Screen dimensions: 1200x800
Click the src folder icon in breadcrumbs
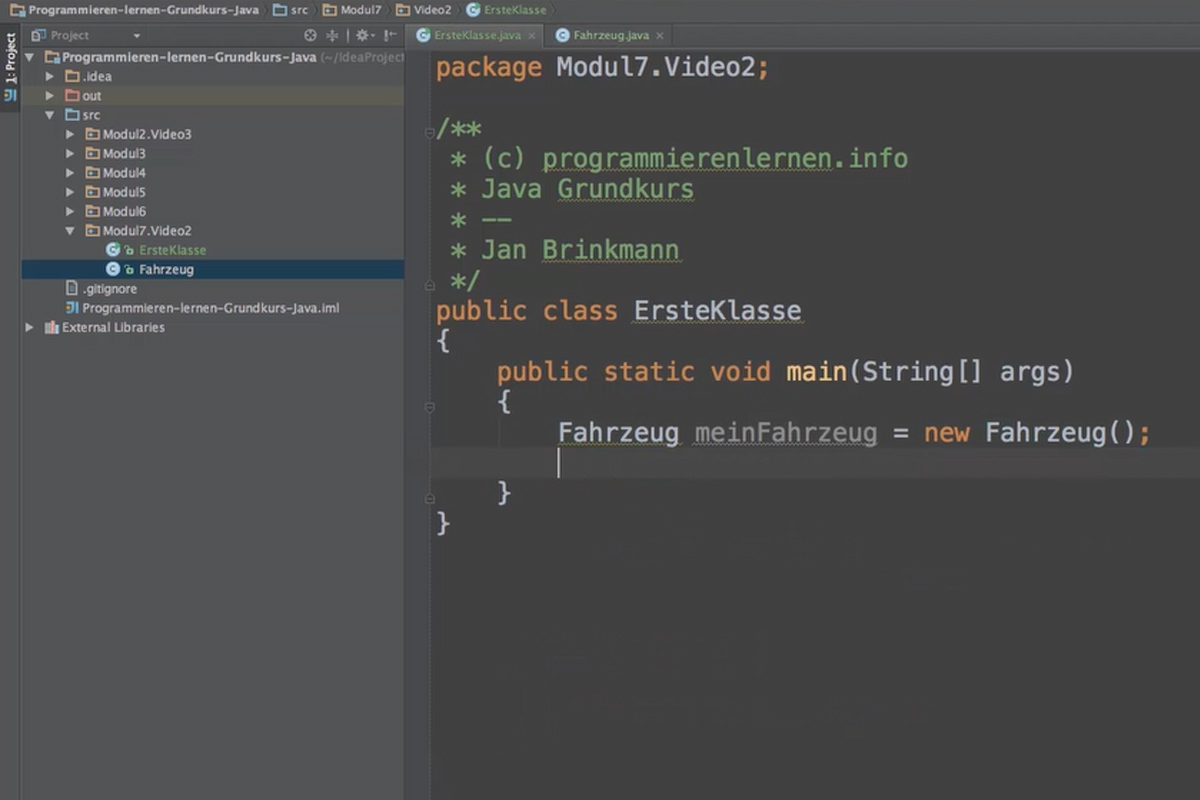click(280, 9)
